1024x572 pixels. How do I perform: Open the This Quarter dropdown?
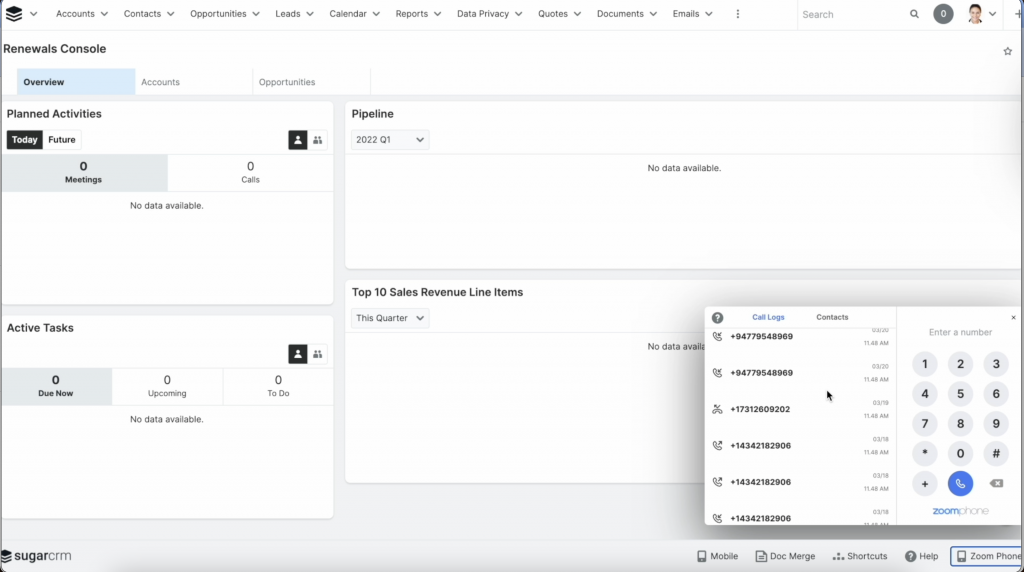click(390, 318)
